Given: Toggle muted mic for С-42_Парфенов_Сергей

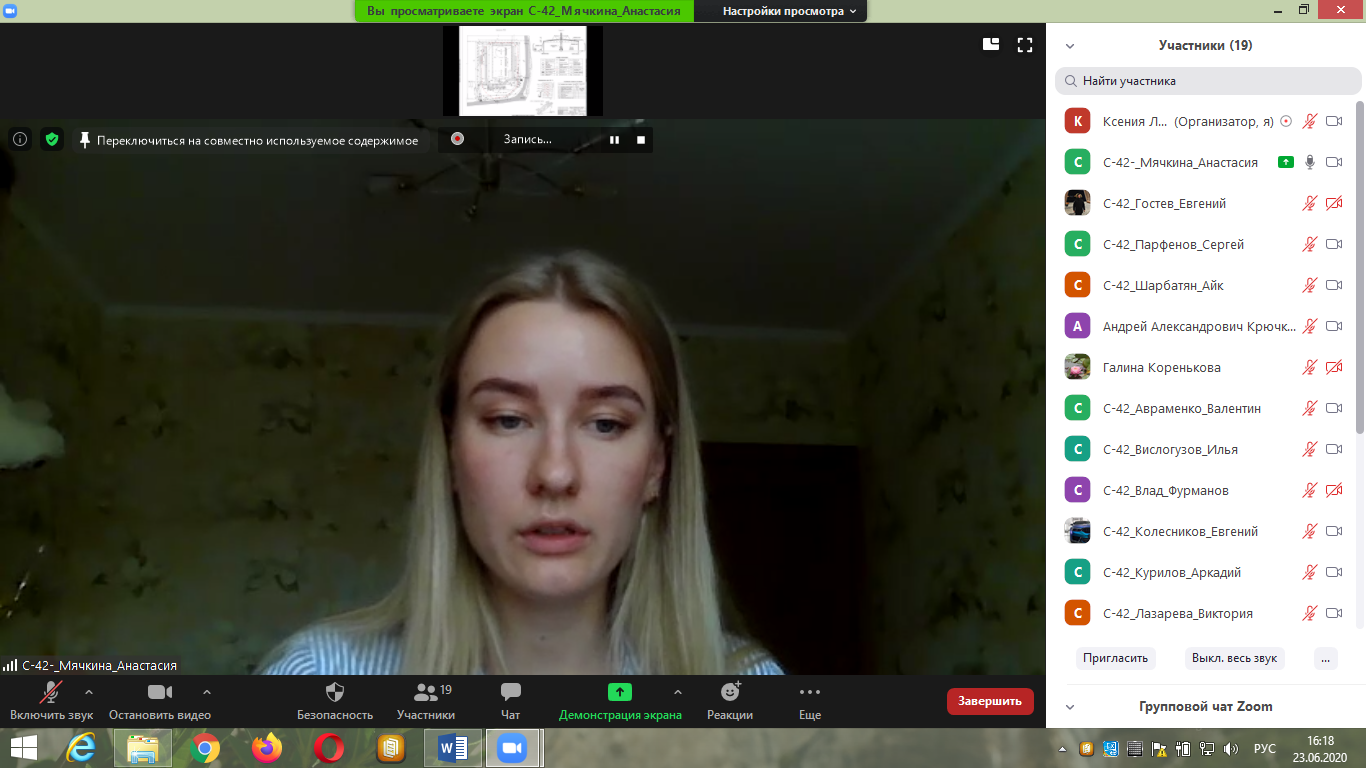Looking at the screenshot, I should pyautogui.click(x=1310, y=244).
